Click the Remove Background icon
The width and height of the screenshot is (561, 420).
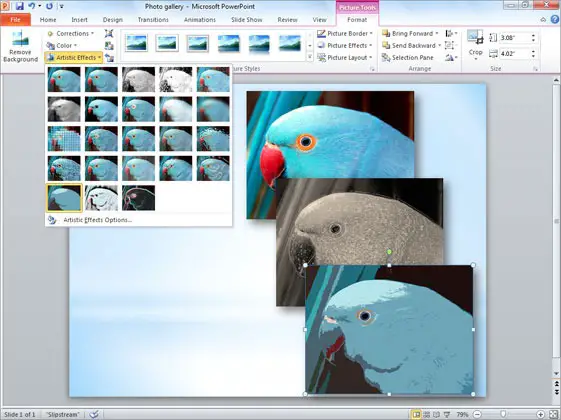point(20,46)
